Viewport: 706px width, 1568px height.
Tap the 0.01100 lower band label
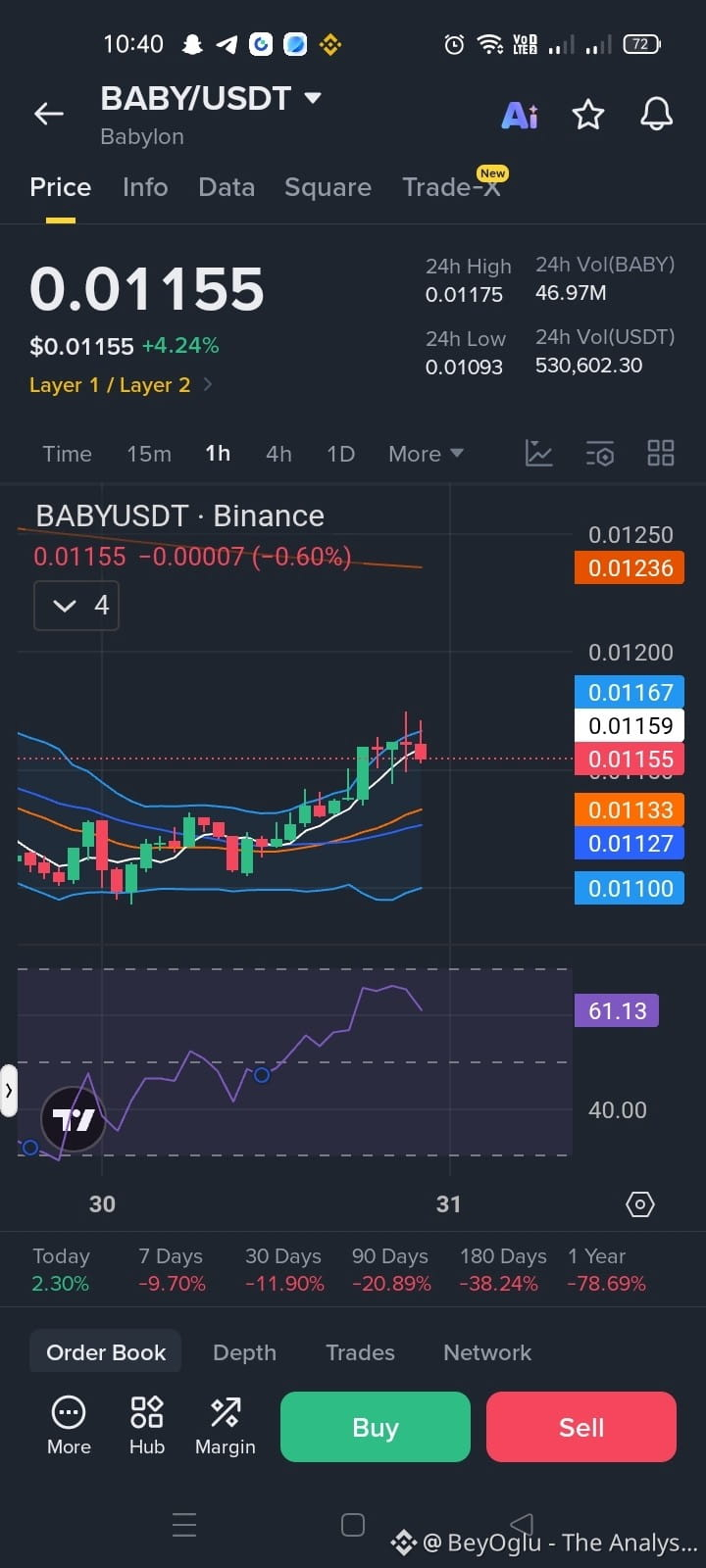click(x=630, y=889)
